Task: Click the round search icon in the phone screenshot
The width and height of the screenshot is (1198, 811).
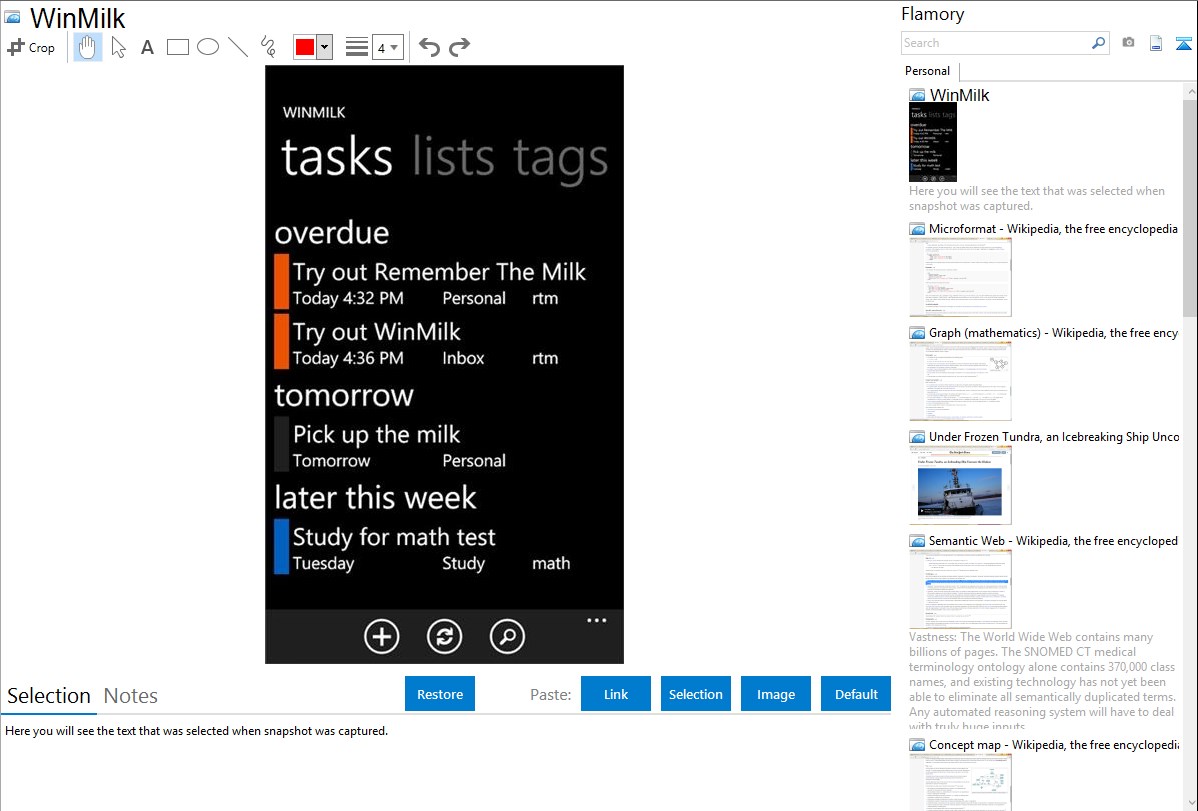Action: [507, 636]
